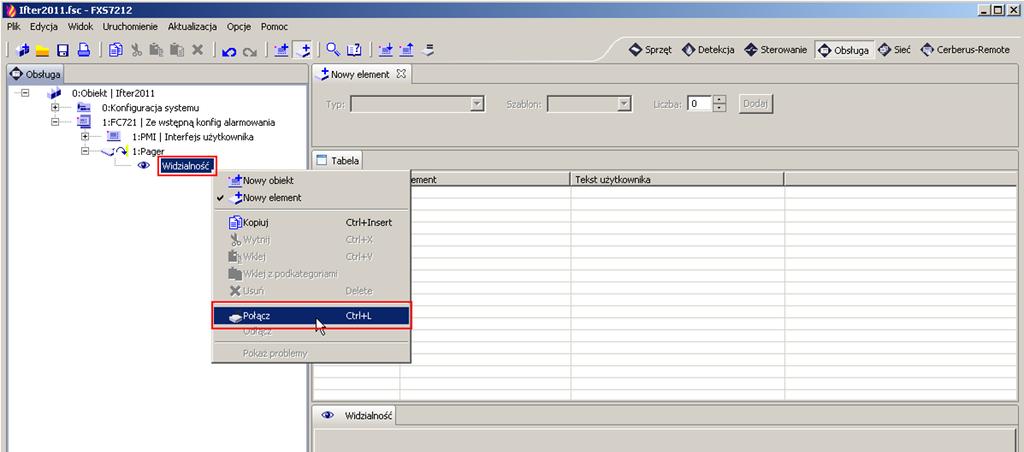The image size is (1024, 452).
Task: Collapse the 0:Obiekt Ifter2011 tree node
Action: tap(25, 93)
